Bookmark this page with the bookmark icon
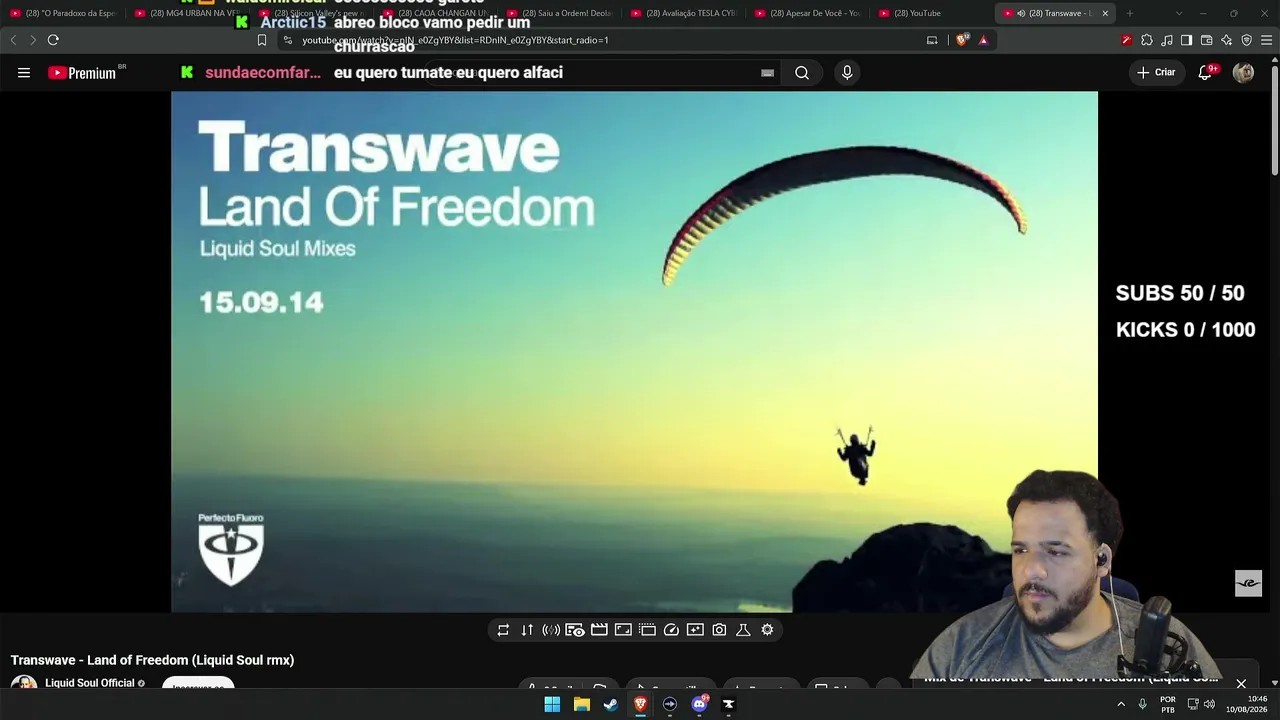The height and width of the screenshot is (720, 1280). click(x=262, y=40)
